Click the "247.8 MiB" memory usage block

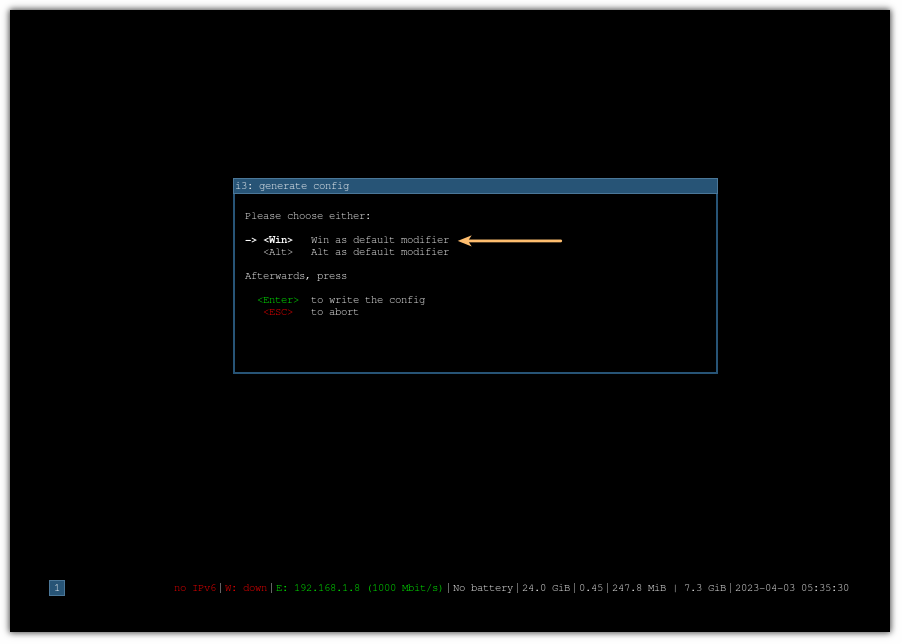(x=640, y=588)
